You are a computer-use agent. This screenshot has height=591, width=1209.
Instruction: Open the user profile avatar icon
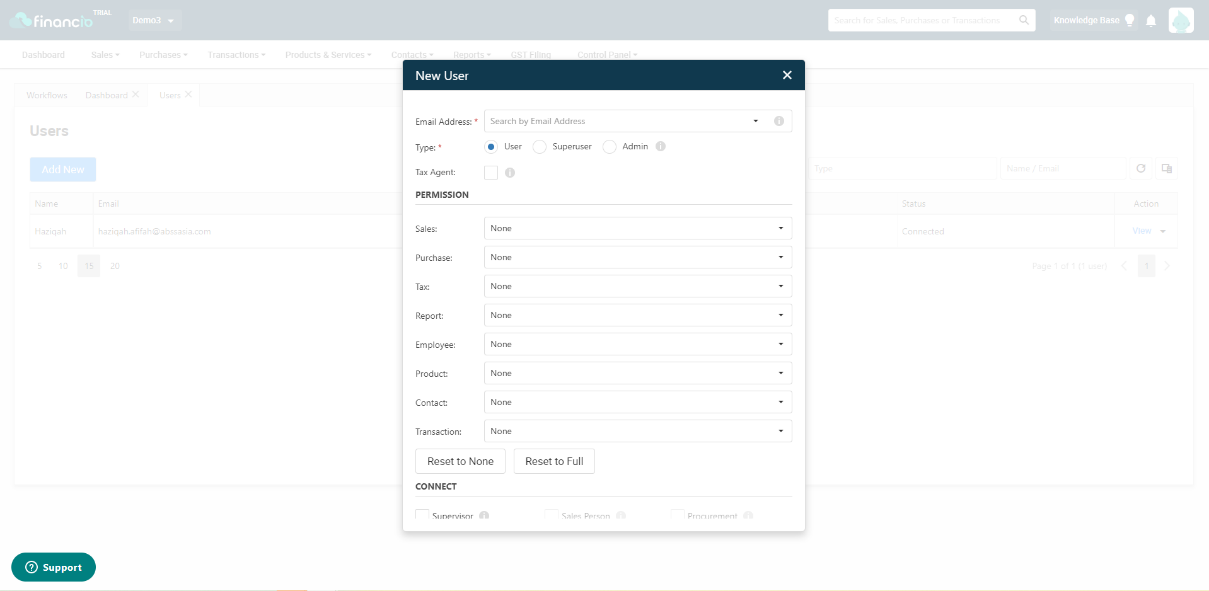click(x=1181, y=20)
